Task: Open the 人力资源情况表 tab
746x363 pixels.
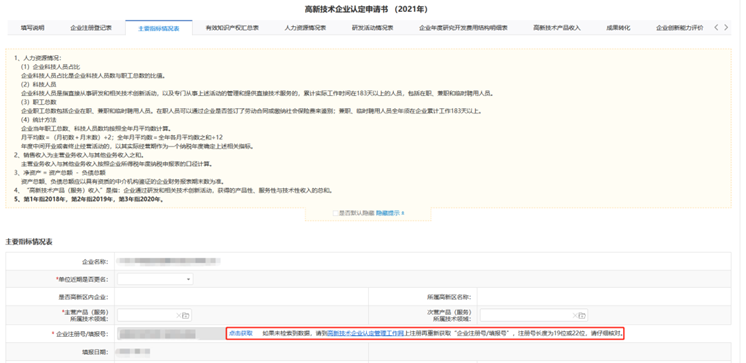Action: pyautogui.click(x=305, y=28)
